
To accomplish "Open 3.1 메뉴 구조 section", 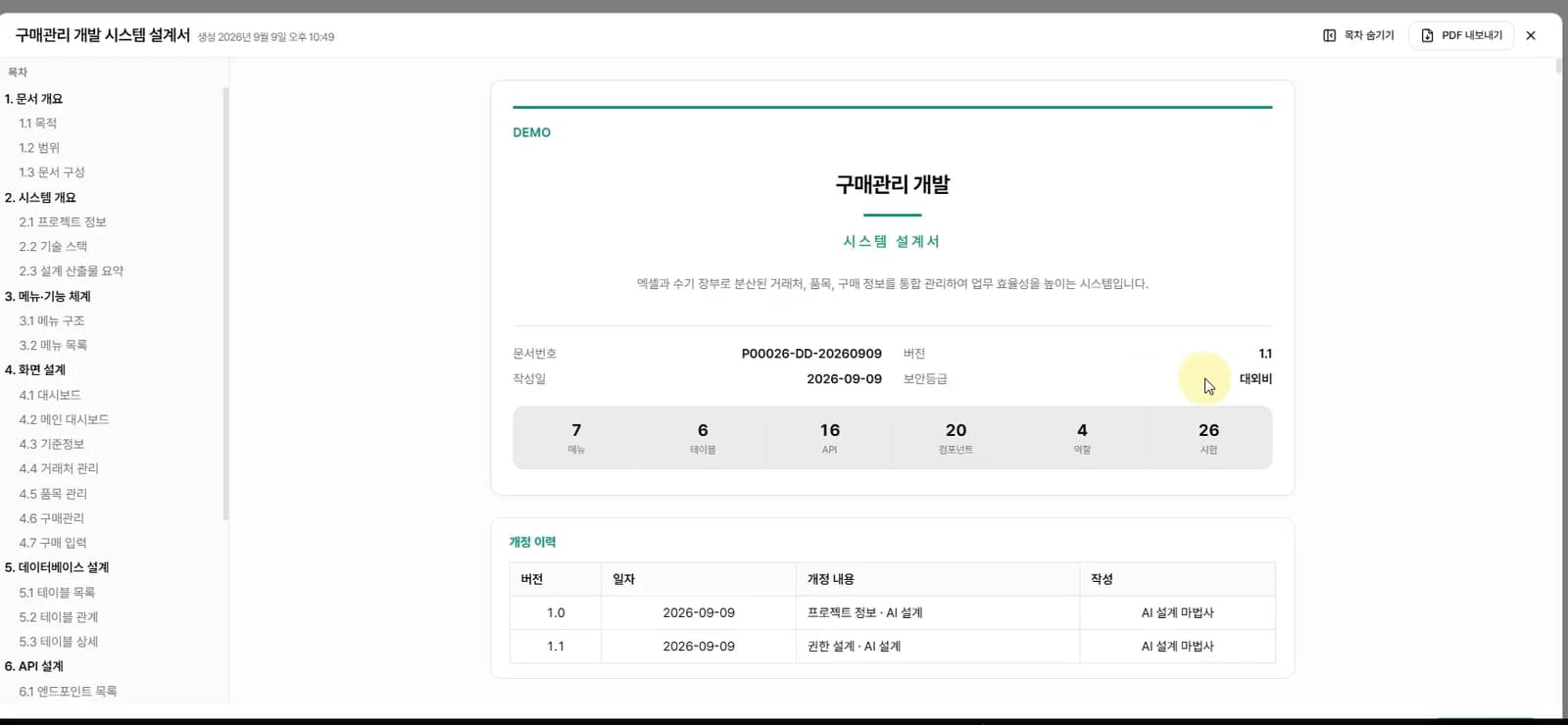I will [x=52, y=321].
